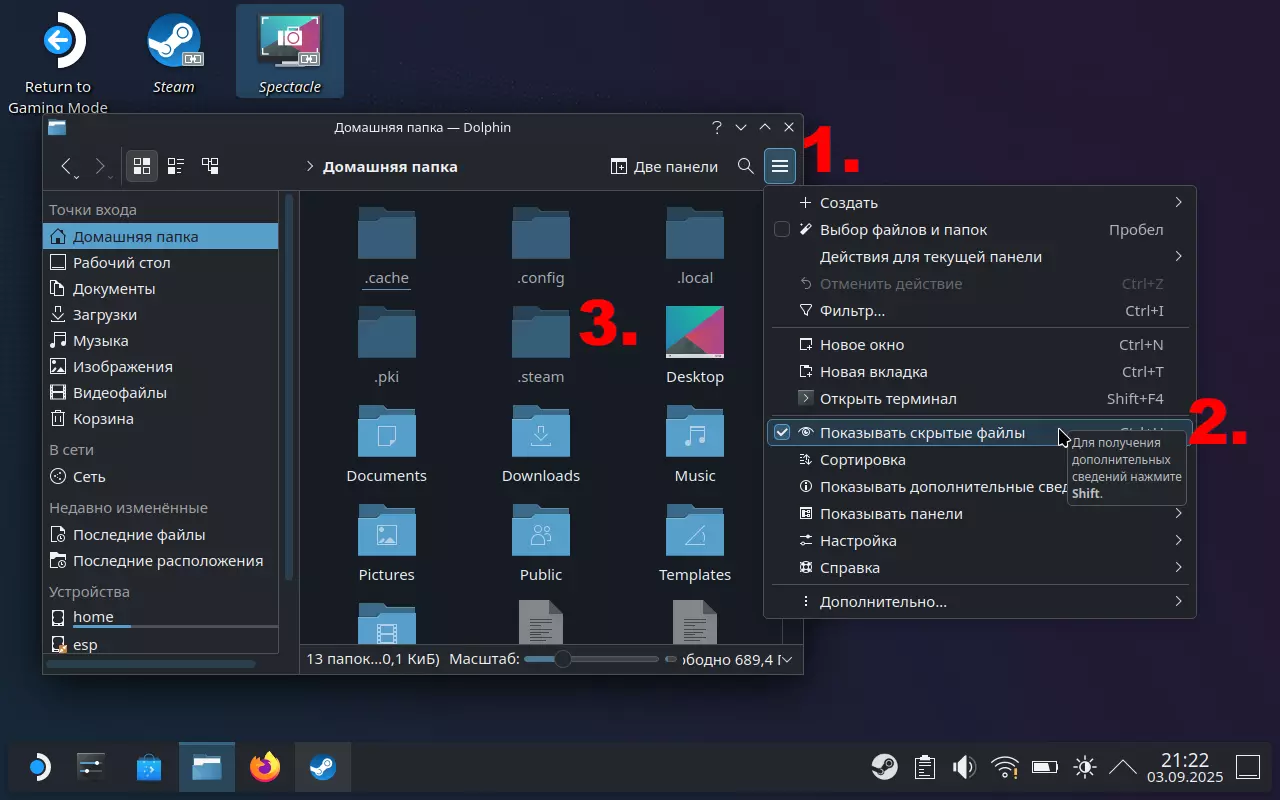The width and height of the screenshot is (1280, 800).
Task: Open Firefox from the taskbar
Action: click(265, 767)
